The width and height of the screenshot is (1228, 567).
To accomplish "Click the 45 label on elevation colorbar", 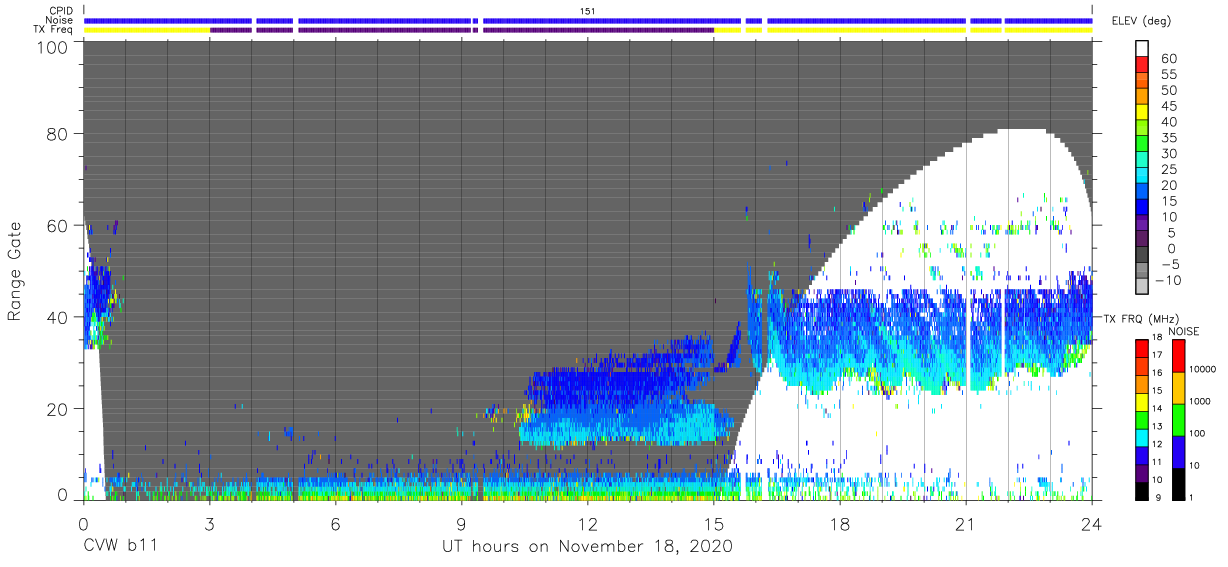I will click(x=1168, y=106).
